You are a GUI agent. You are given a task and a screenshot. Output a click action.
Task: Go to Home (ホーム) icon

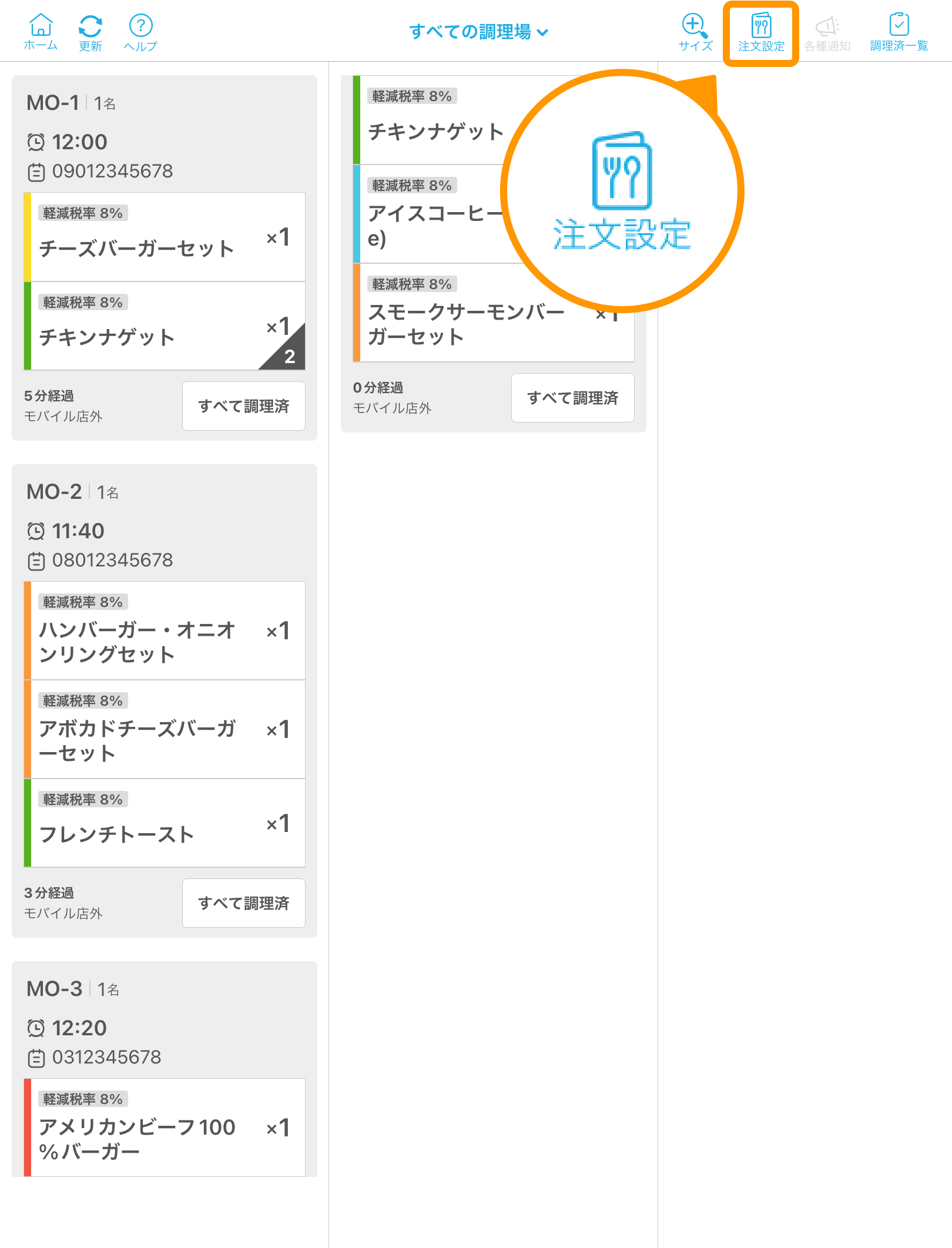41,32
